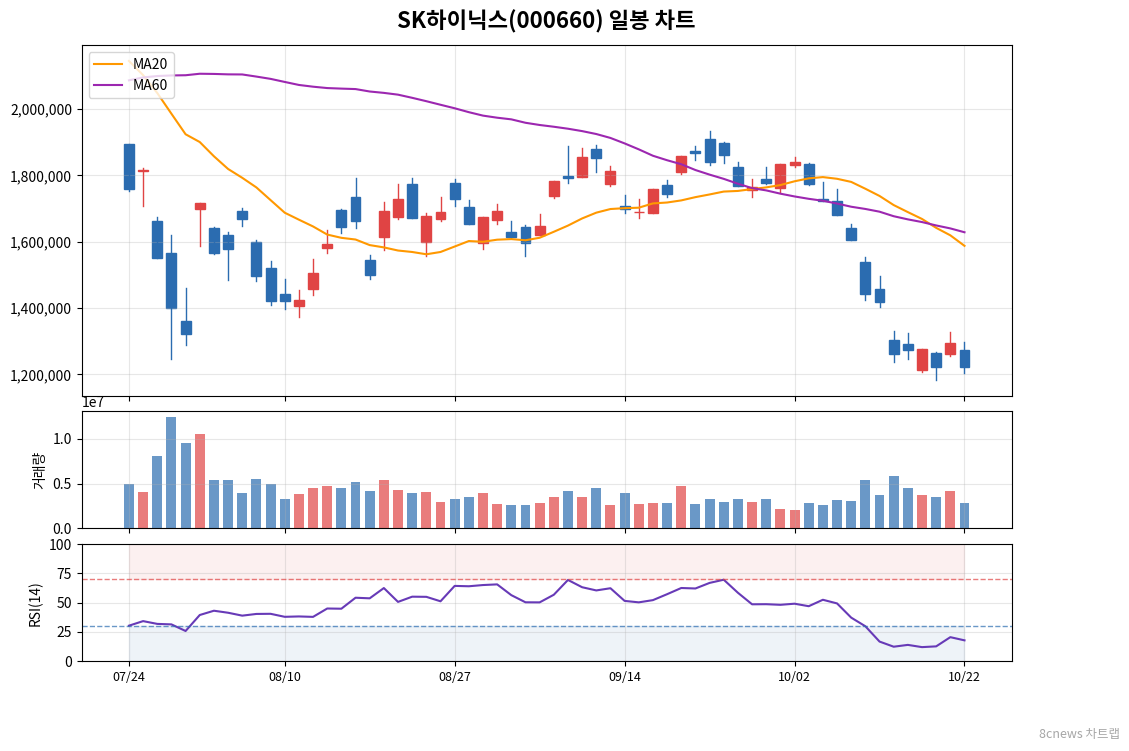Click the 1,200,000 price axis label
1129x751 pixels.
coord(42,375)
